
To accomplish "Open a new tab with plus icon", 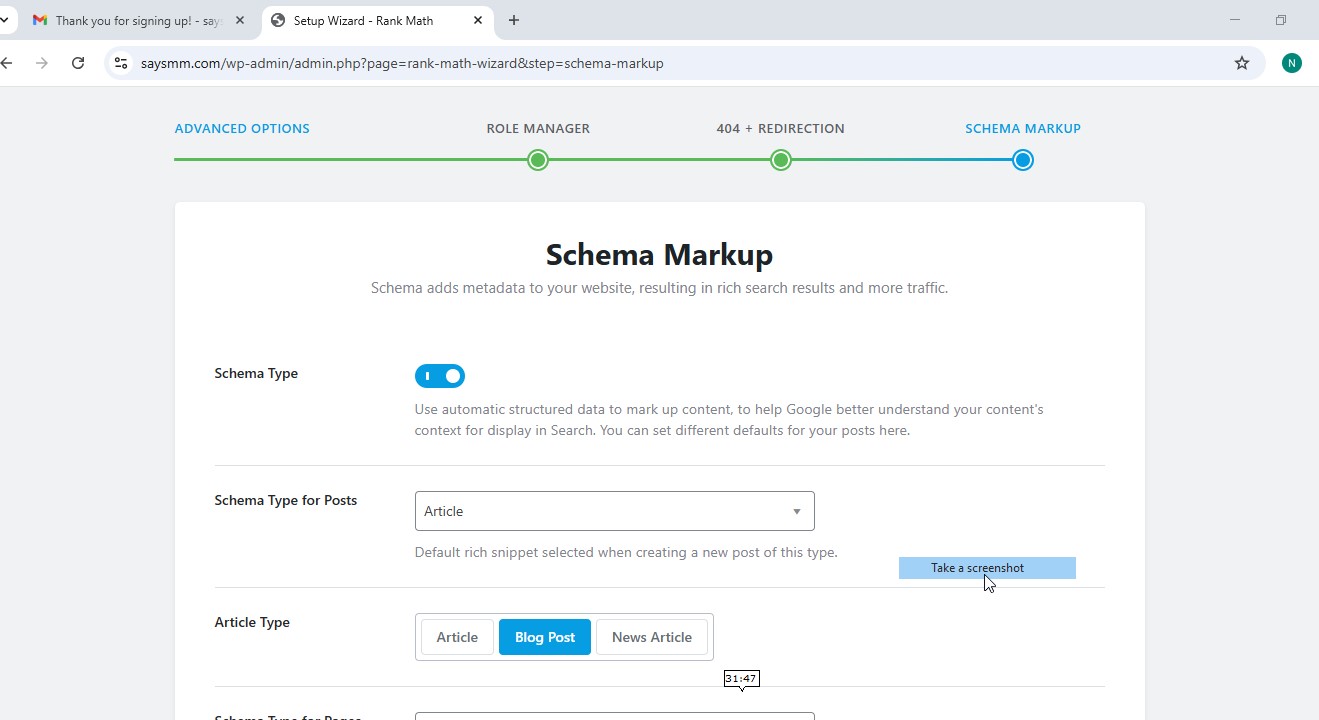I will 514,20.
